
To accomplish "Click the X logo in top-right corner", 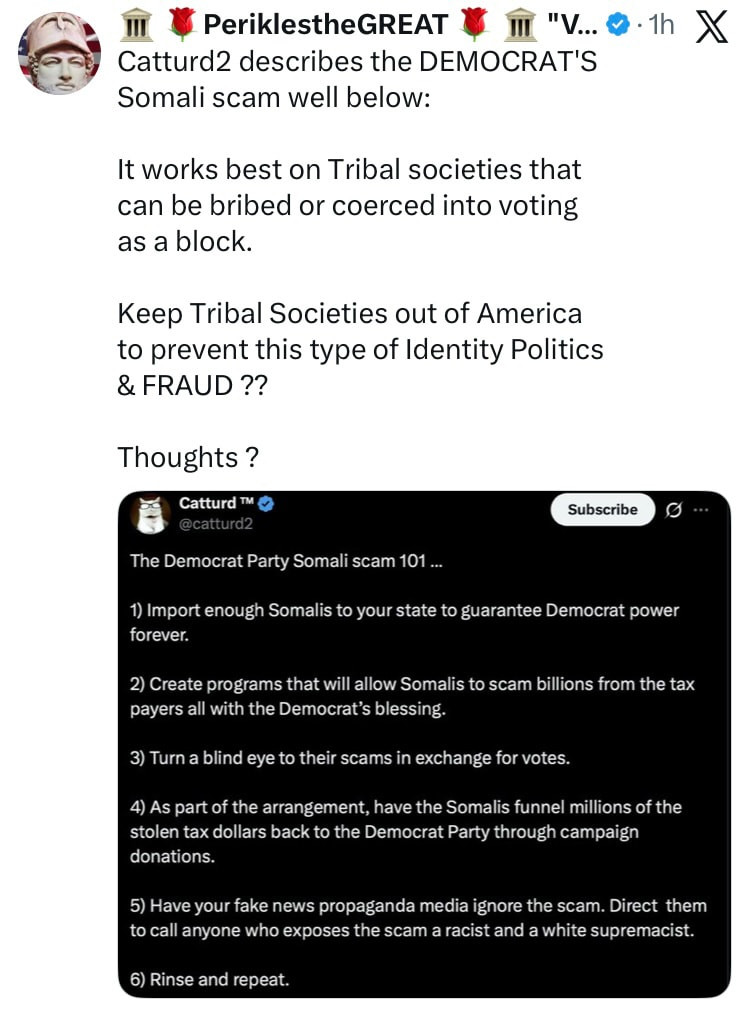I will (711, 27).
